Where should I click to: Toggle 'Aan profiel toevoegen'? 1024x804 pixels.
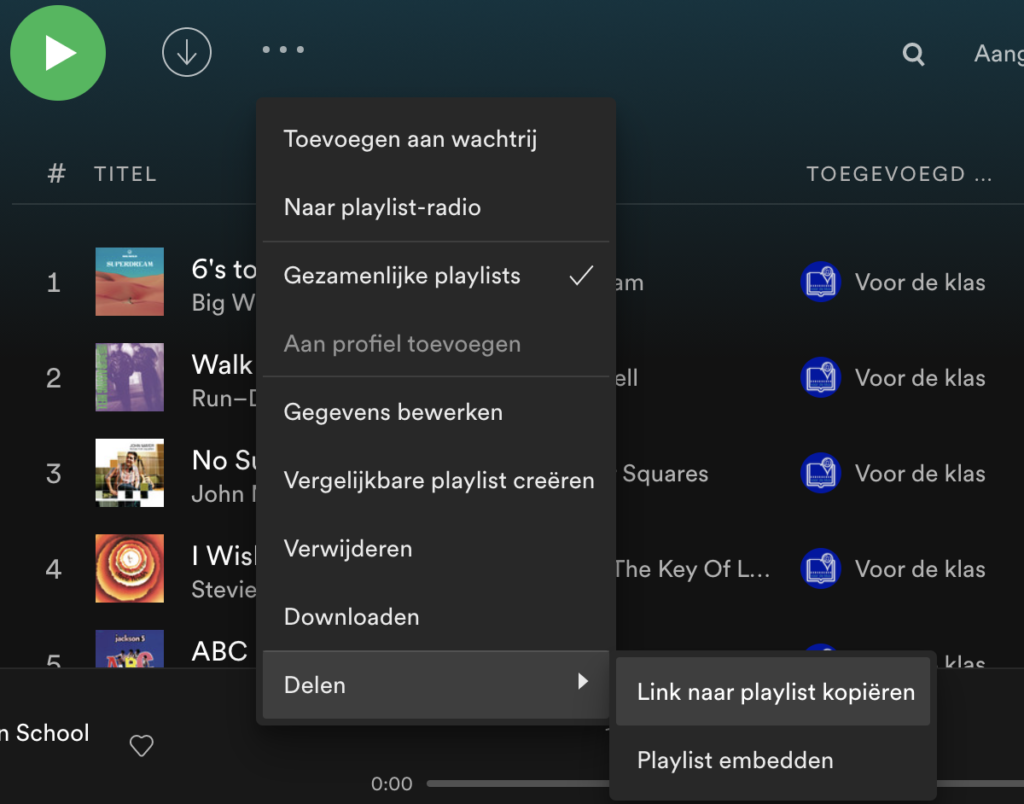(x=402, y=344)
